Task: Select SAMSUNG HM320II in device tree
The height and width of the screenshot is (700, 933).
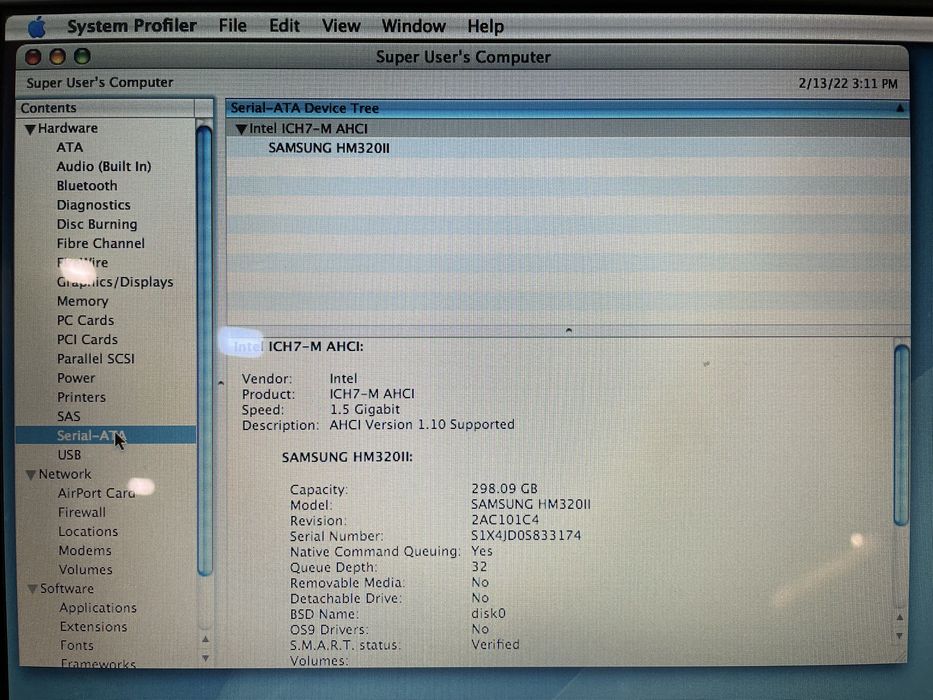Action: click(329, 148)
